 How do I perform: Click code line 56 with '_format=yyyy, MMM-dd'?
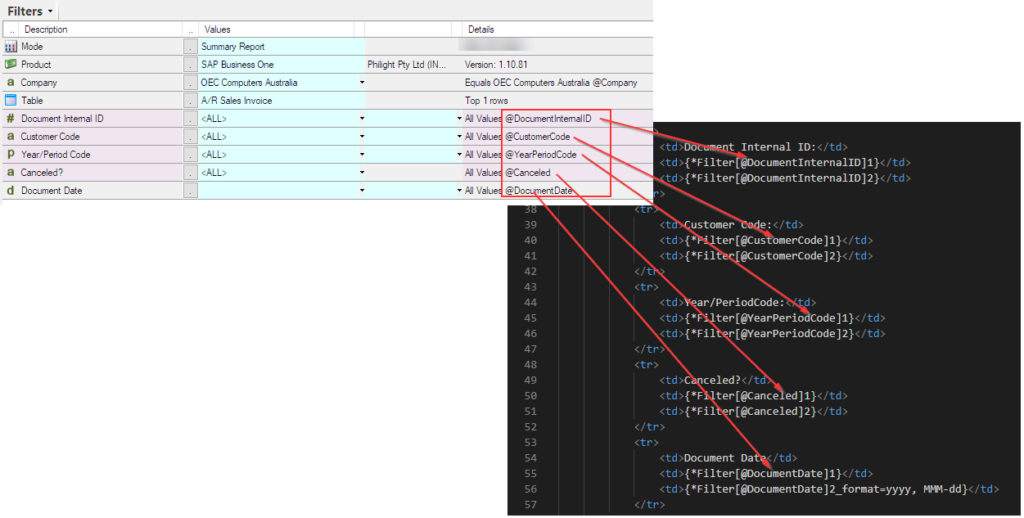coord(829,489)
